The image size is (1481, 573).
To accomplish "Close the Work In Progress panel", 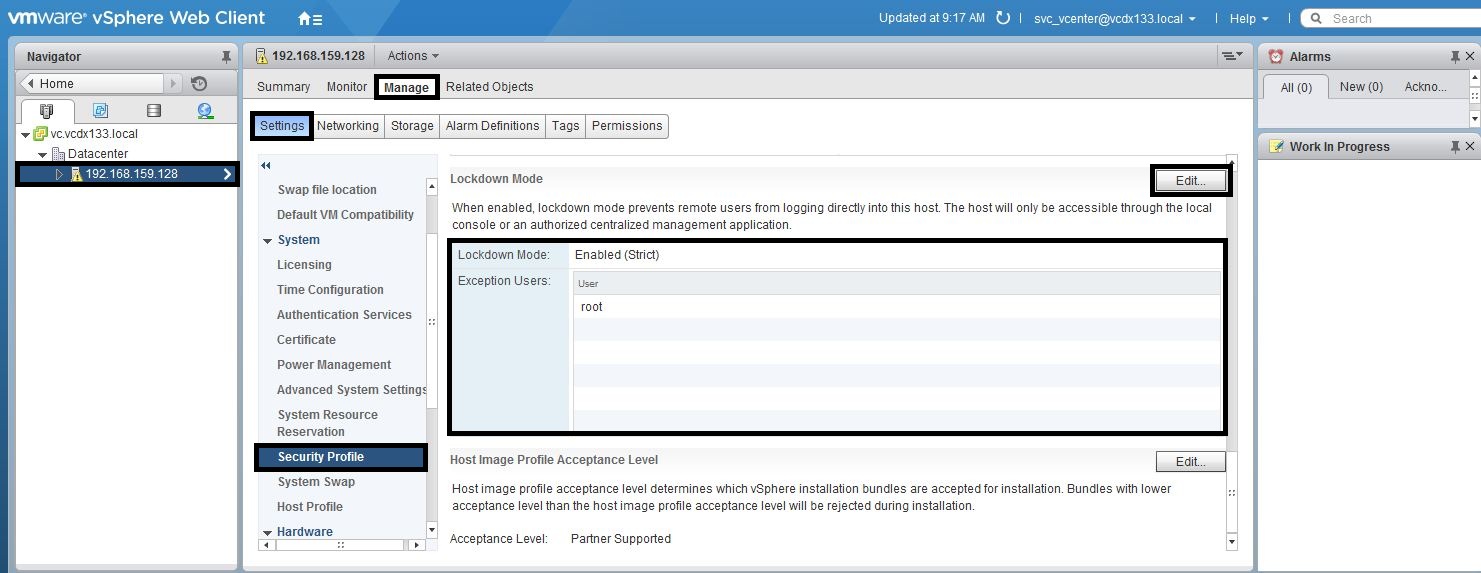I will coord(1470,147).
